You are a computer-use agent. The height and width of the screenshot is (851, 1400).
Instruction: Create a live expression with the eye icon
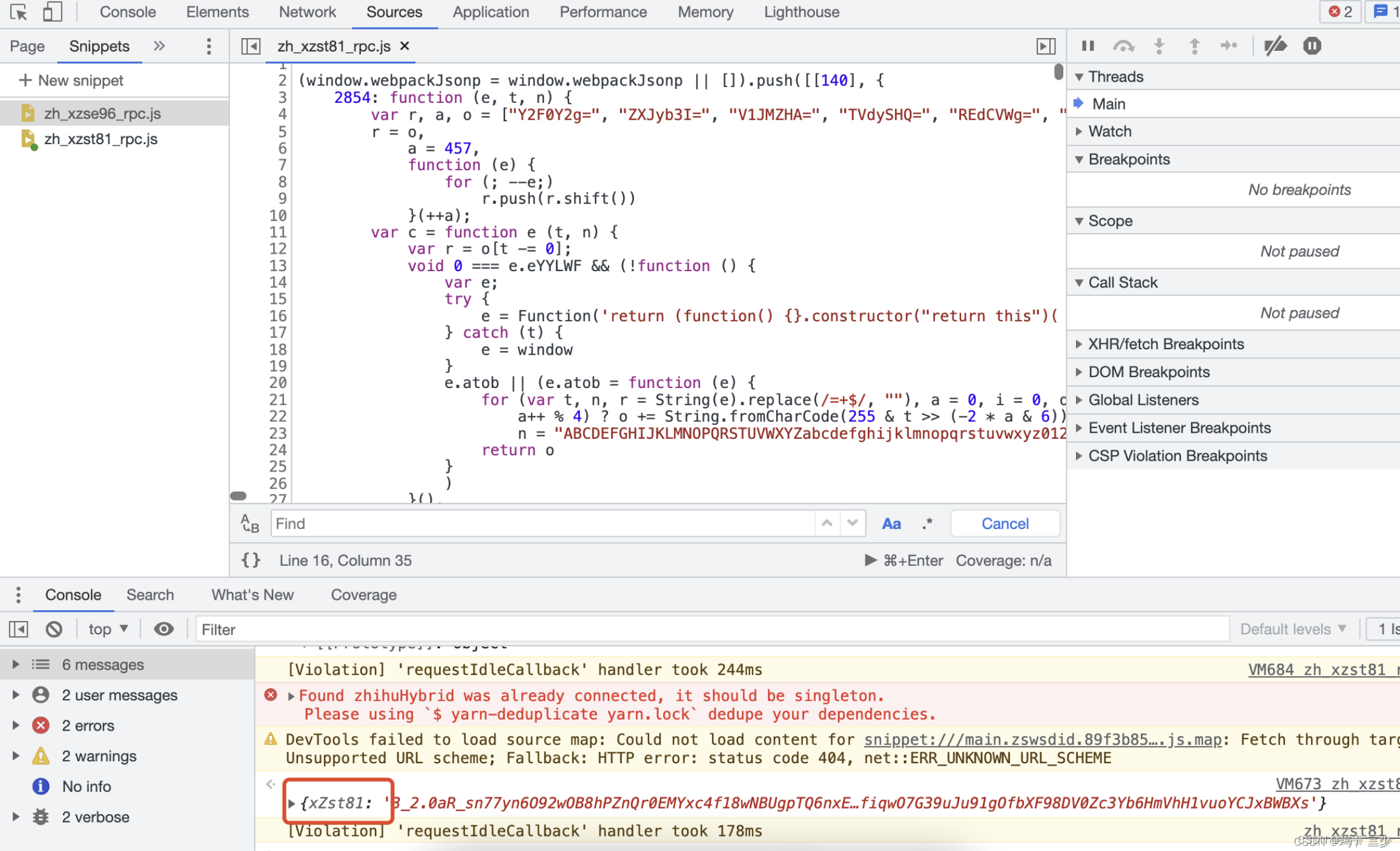click(x=163, y=629)
